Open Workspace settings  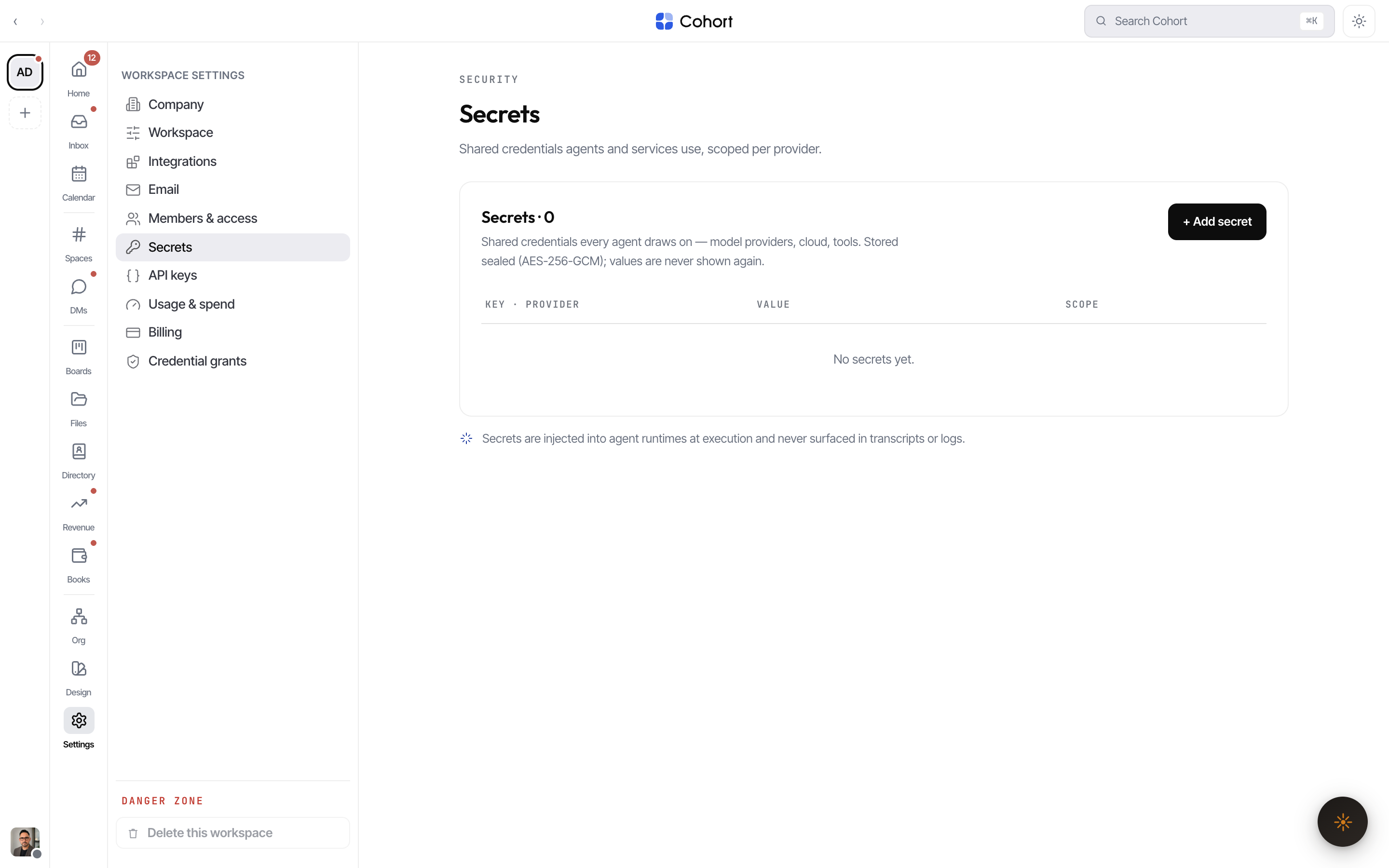[232, 133]
